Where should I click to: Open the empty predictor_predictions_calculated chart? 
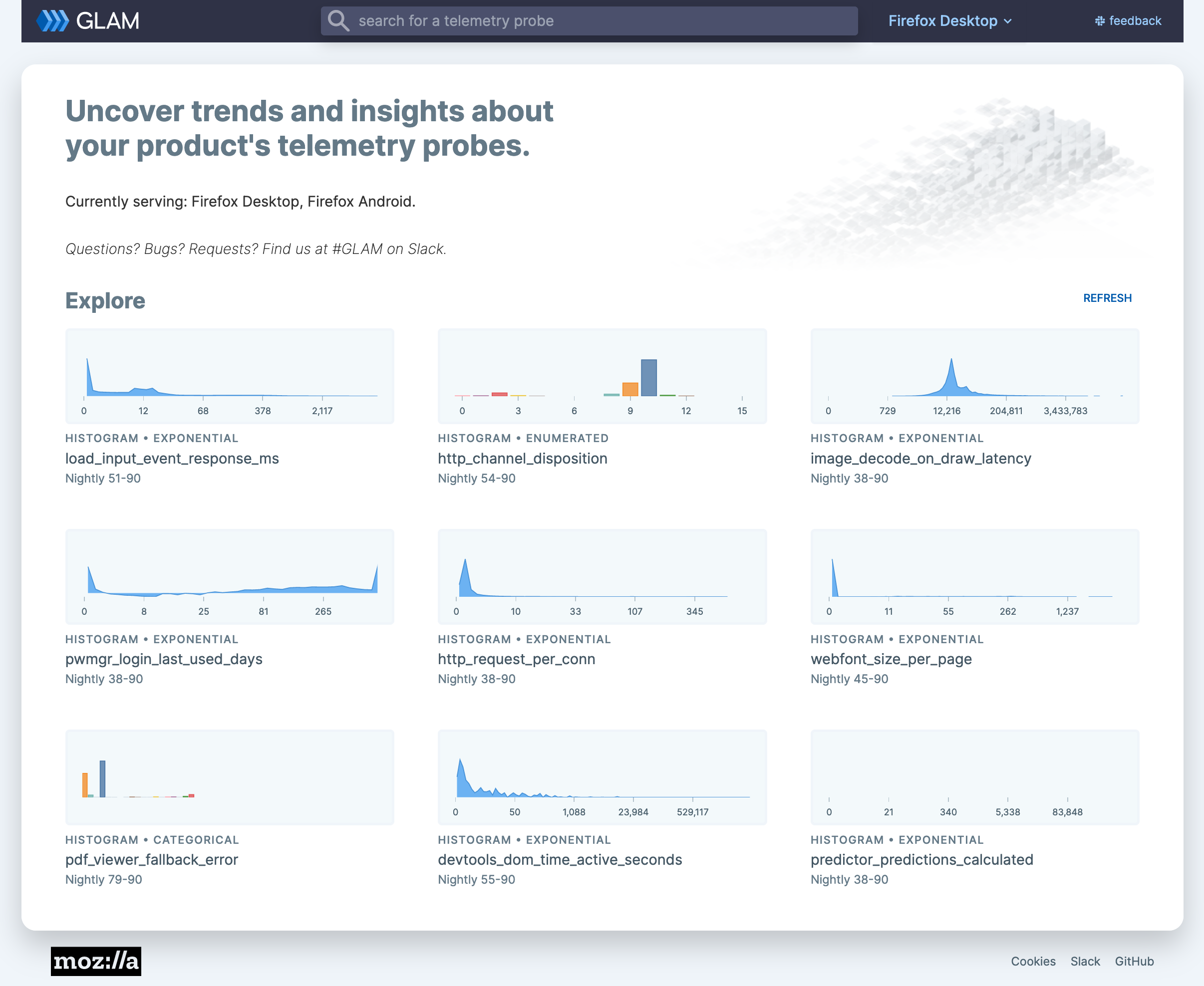tap(974, 777)
